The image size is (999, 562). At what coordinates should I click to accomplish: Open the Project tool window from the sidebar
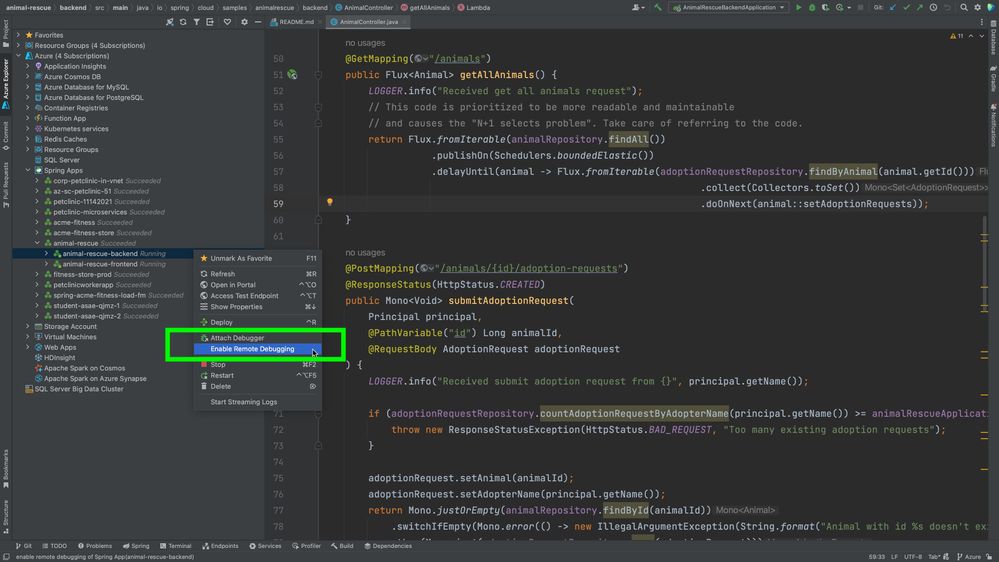pos(6,33)
